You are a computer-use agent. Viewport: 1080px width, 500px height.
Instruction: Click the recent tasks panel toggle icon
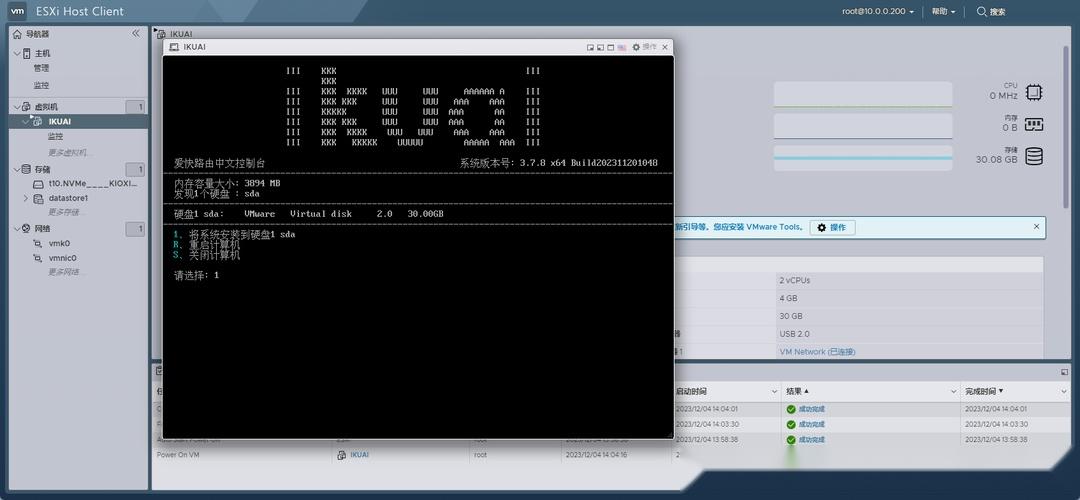(x=1065, y=372)
